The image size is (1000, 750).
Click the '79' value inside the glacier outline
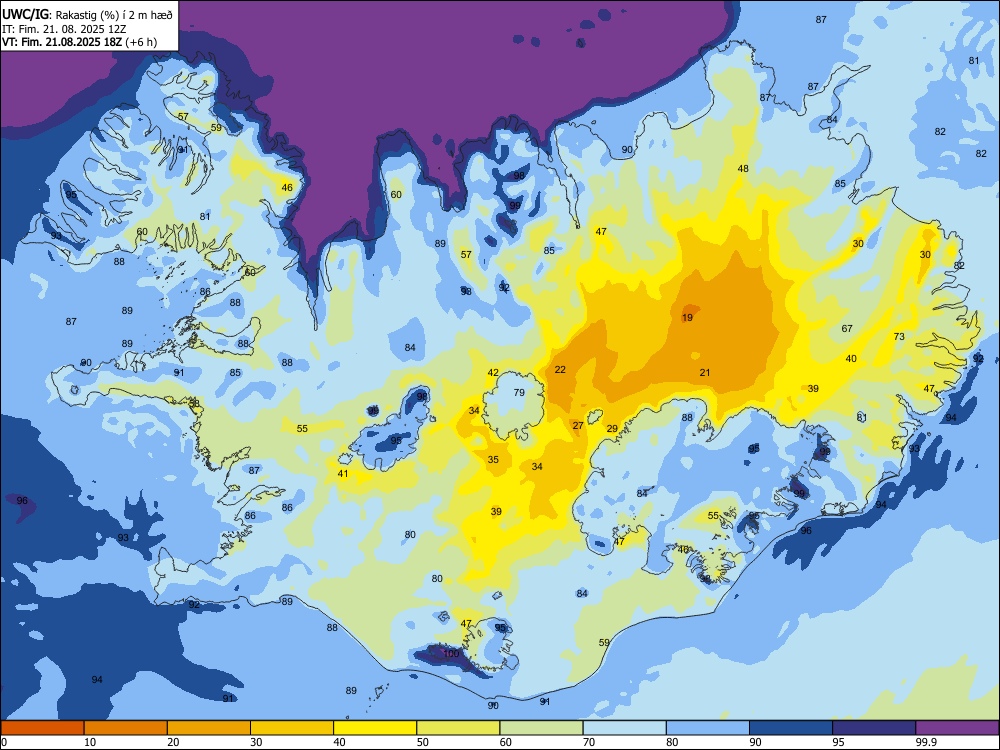519,392
